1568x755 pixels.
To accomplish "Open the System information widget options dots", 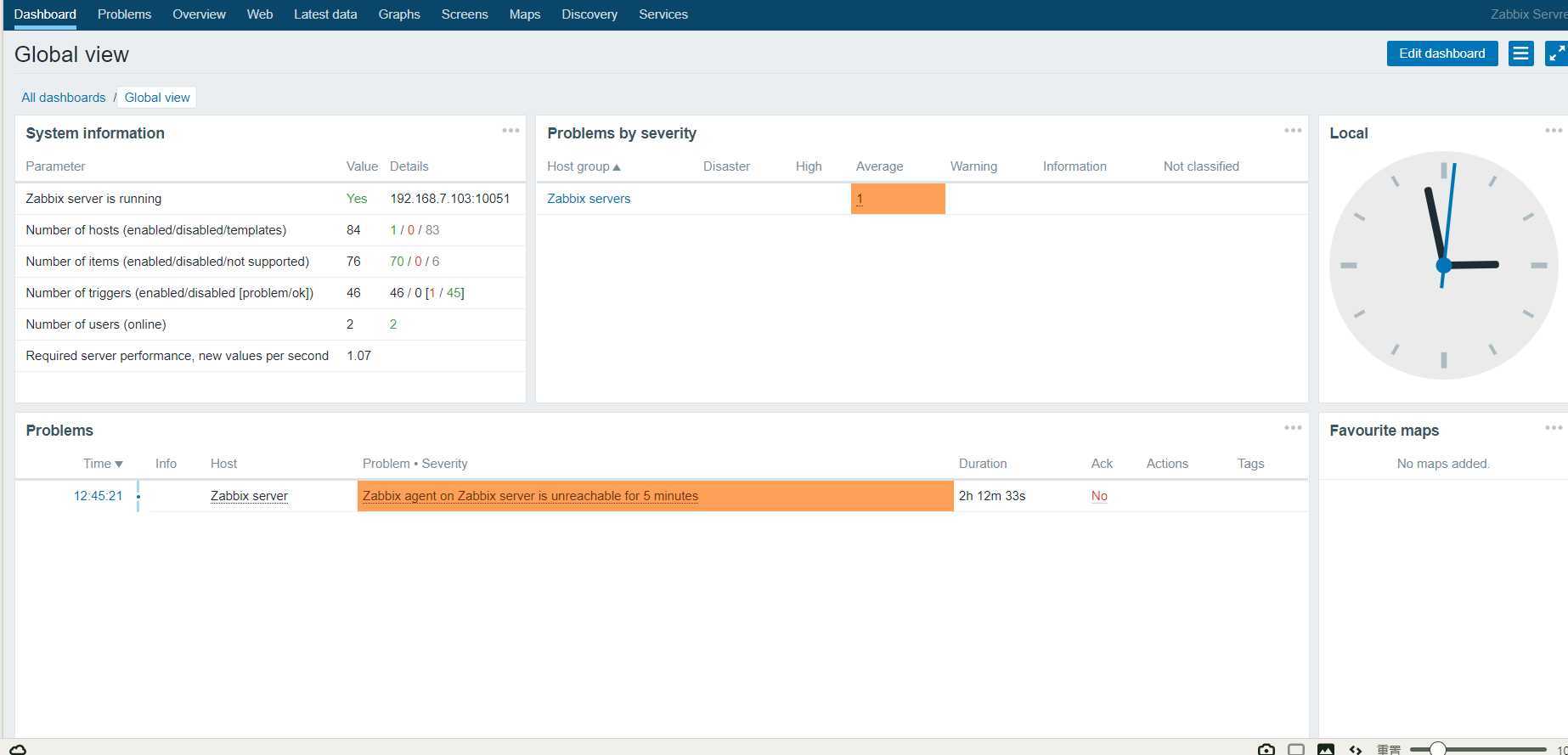I will tap(510, 131).
